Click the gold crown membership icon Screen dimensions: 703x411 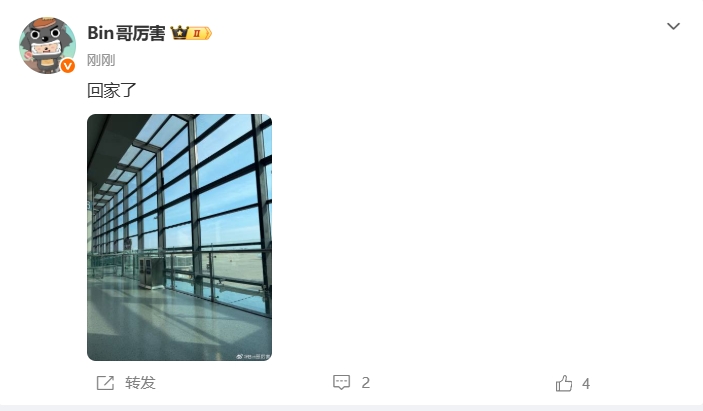point(179,33)
